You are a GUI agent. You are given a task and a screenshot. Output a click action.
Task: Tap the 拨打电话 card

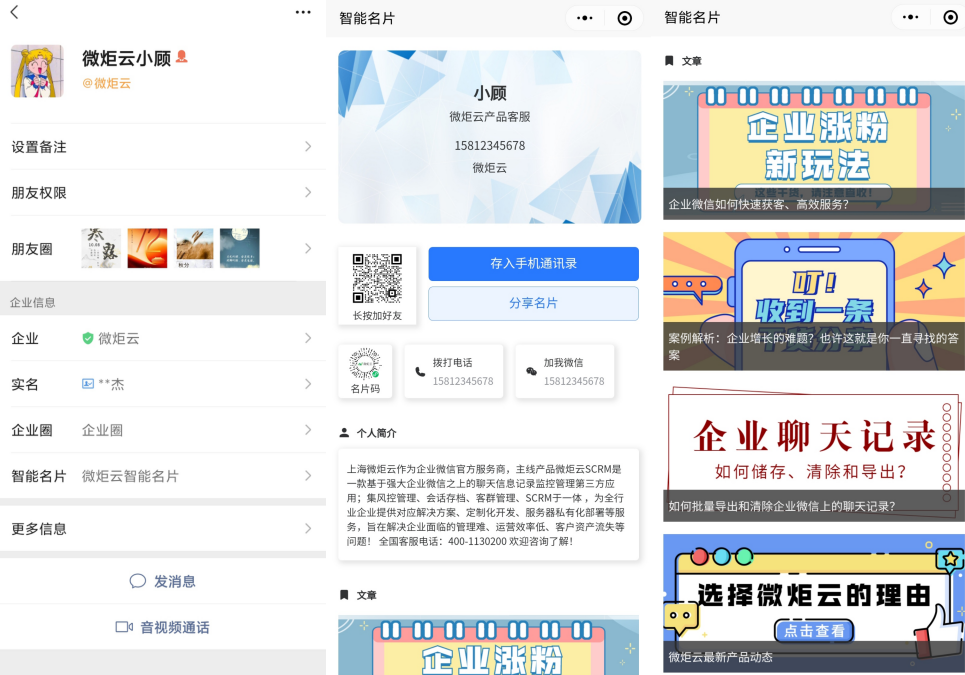pyautogui.click(x=454, y=371)
